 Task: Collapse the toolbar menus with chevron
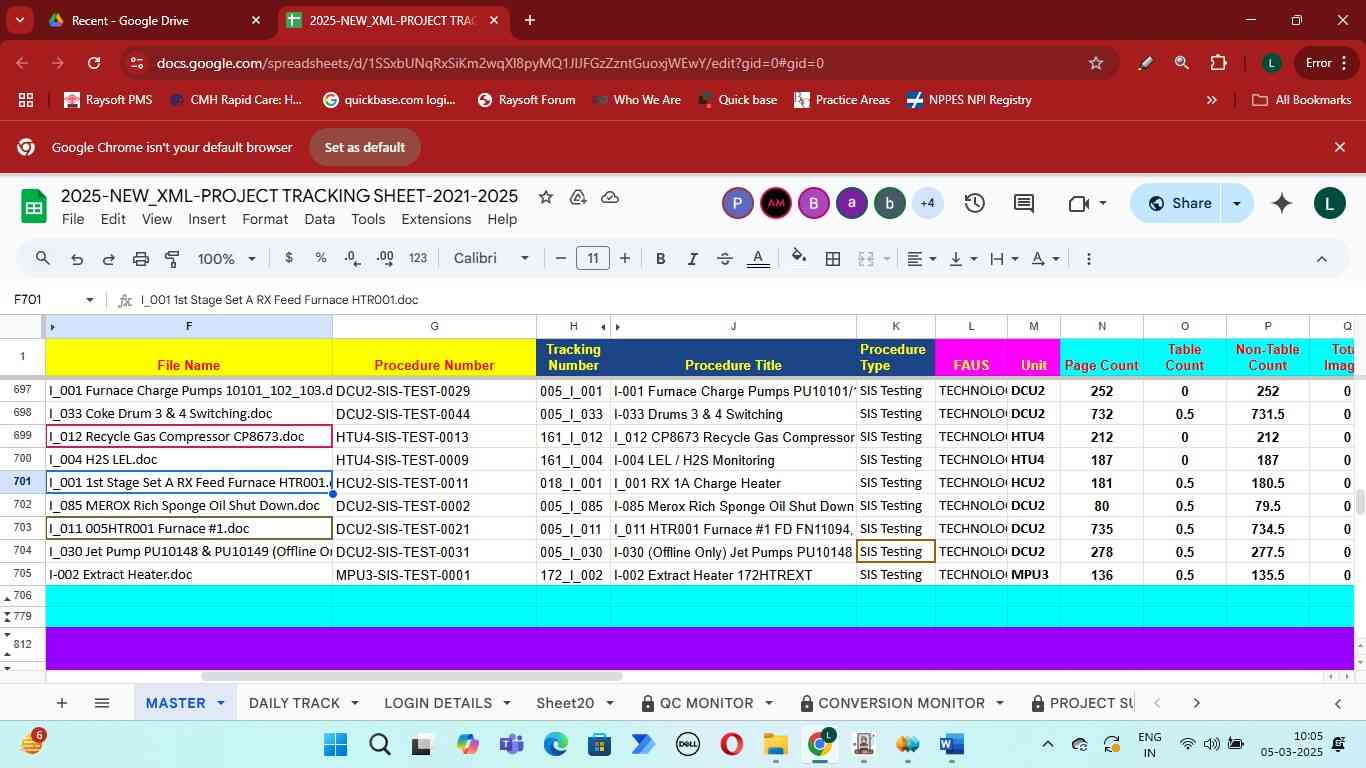tap(1321, 259)
